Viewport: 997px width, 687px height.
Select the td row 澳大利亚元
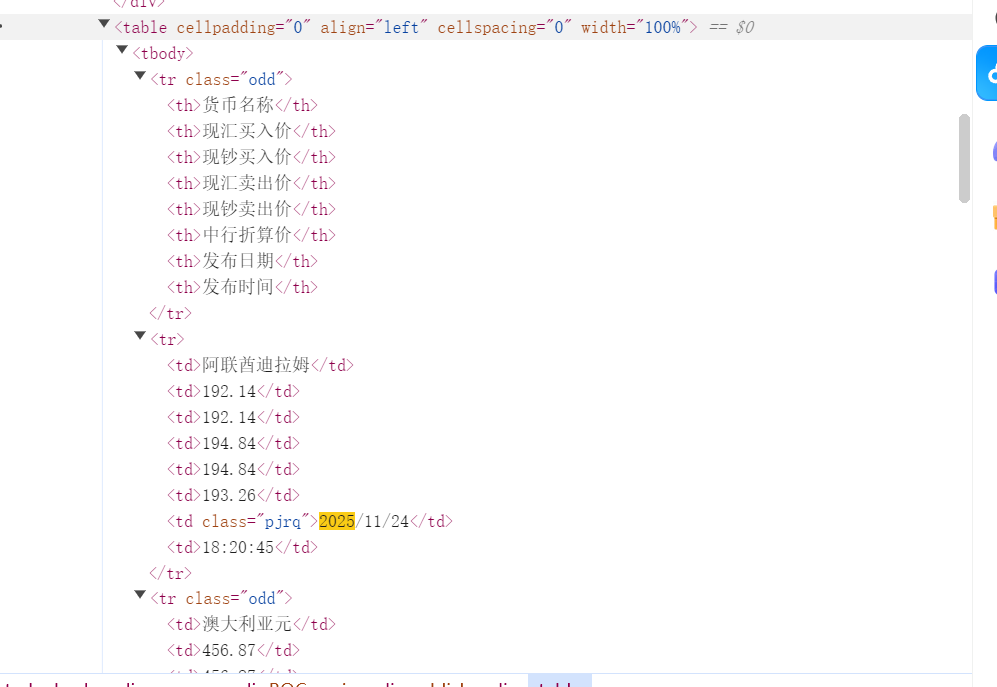tap(251, 625)
